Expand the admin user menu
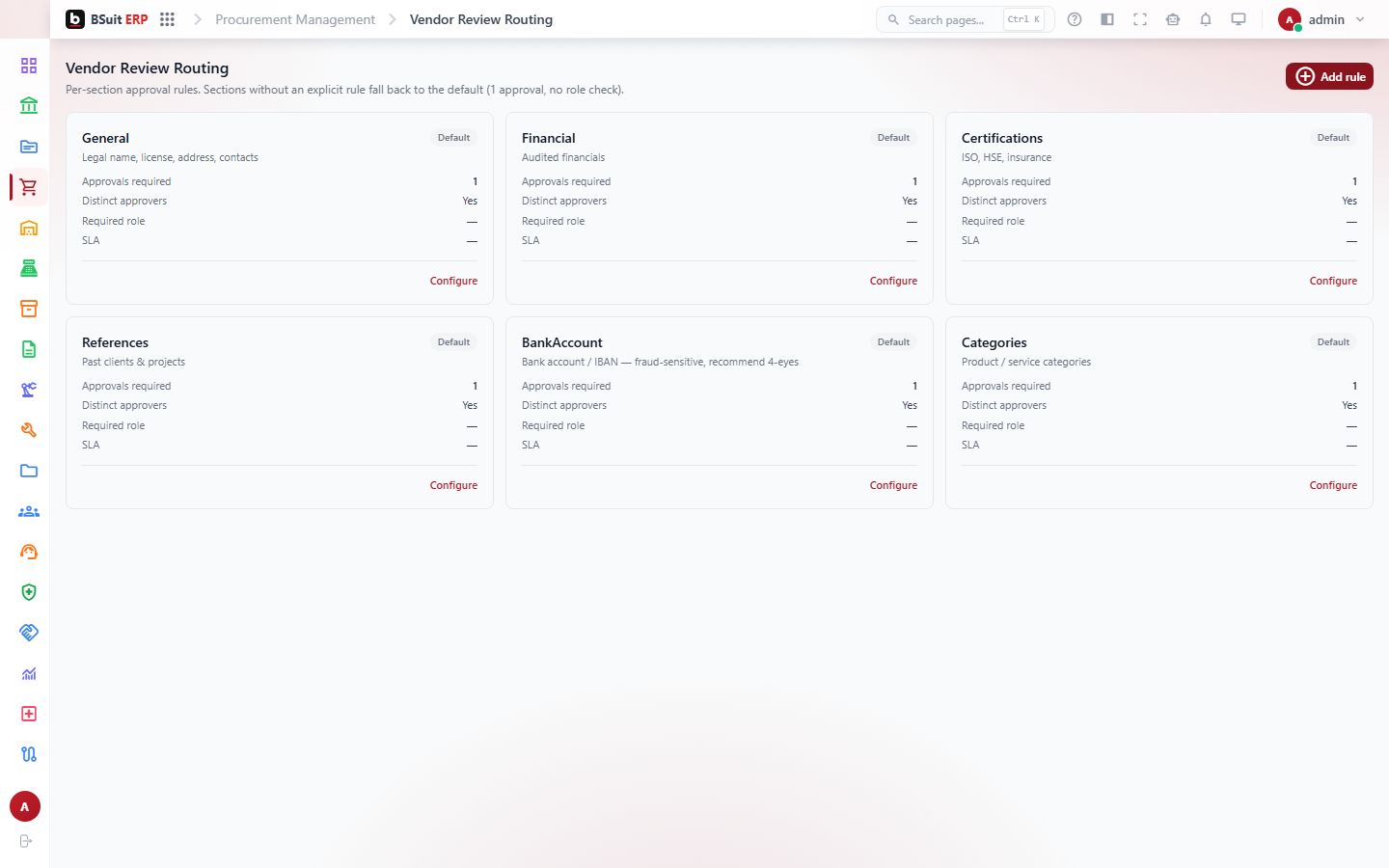Image resolution: width=1389 pixels, height=868 pixels. pos(1321,19)
